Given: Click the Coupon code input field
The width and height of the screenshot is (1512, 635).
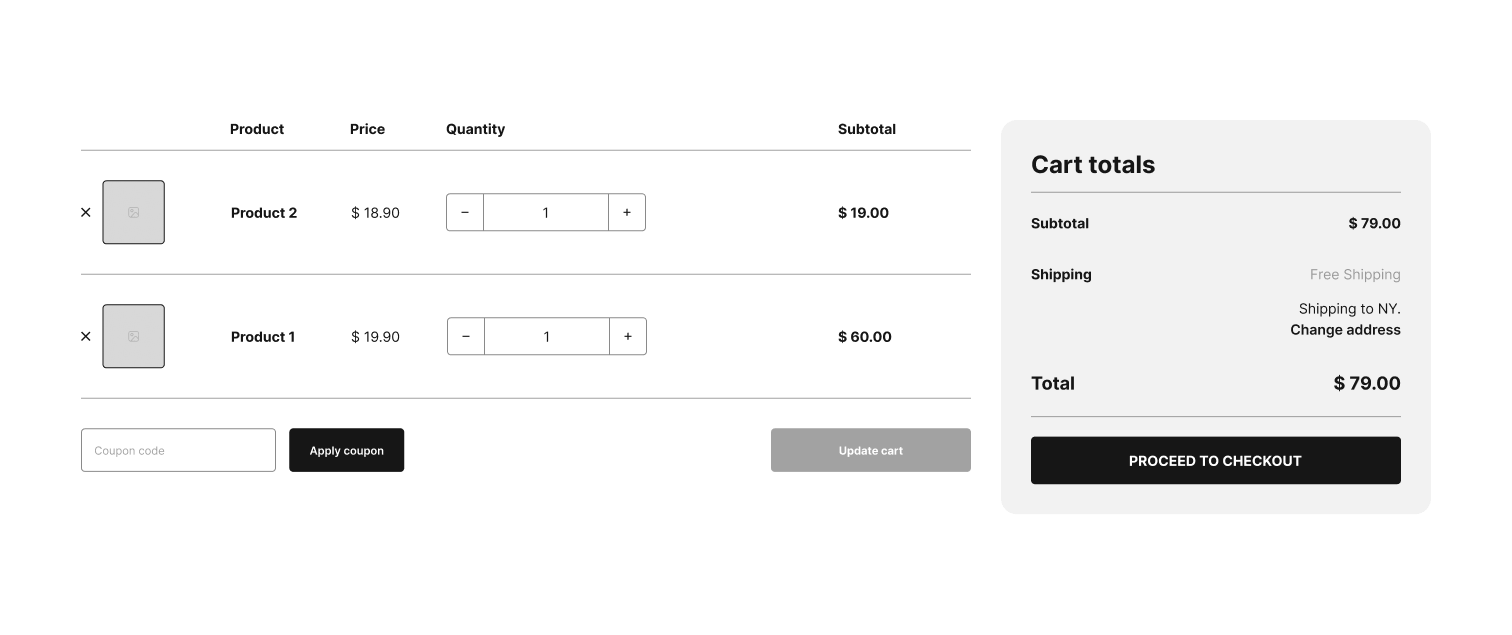Looking at the screenshot, I should (178, 450).
